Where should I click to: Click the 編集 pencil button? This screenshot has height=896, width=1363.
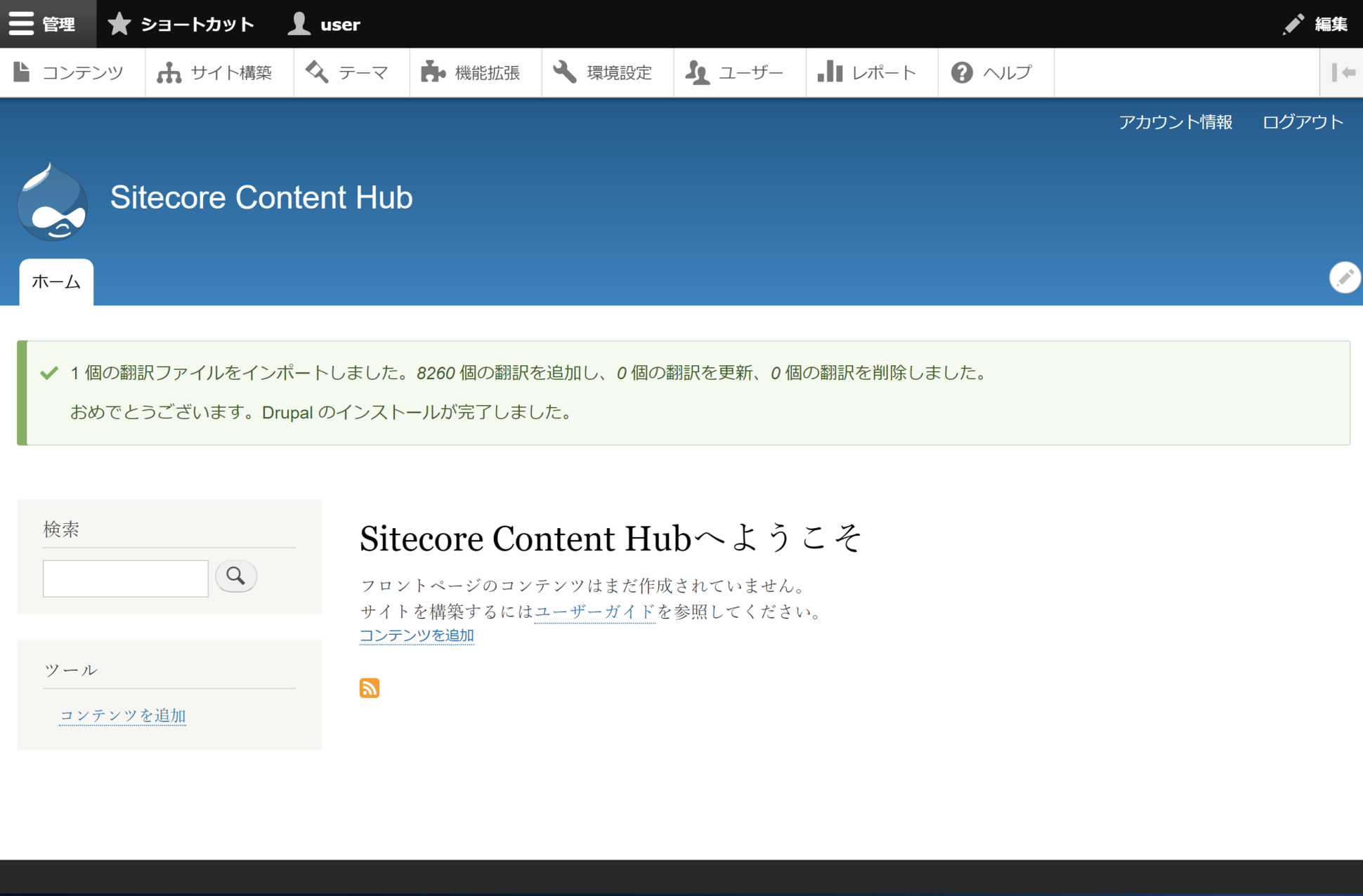(x=1315, y=24)
